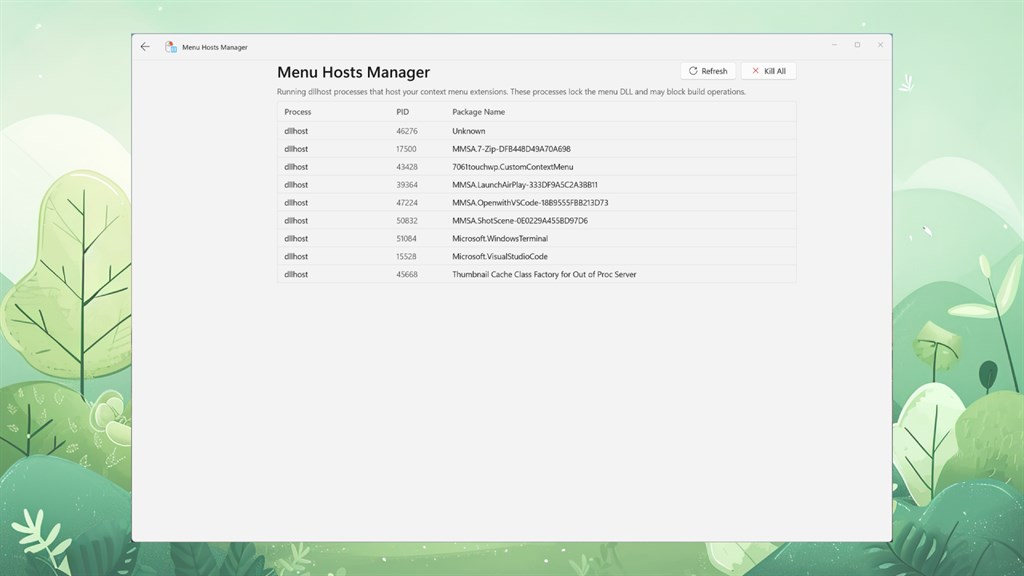The image size is (1024, 576).
Task: Select the MMSA.OpenwithVSCode package entry
Action: [530, 202]
